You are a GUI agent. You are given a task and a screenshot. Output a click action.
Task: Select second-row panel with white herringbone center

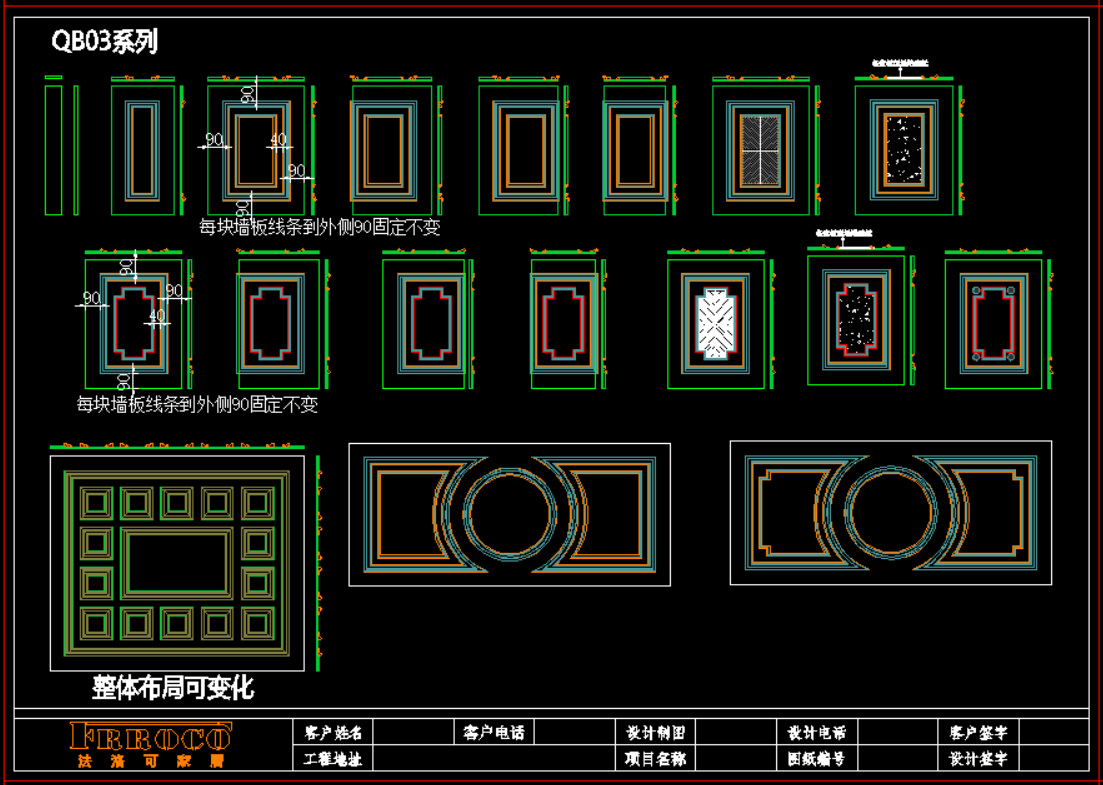pyautogui.click(x=715, y=324)
